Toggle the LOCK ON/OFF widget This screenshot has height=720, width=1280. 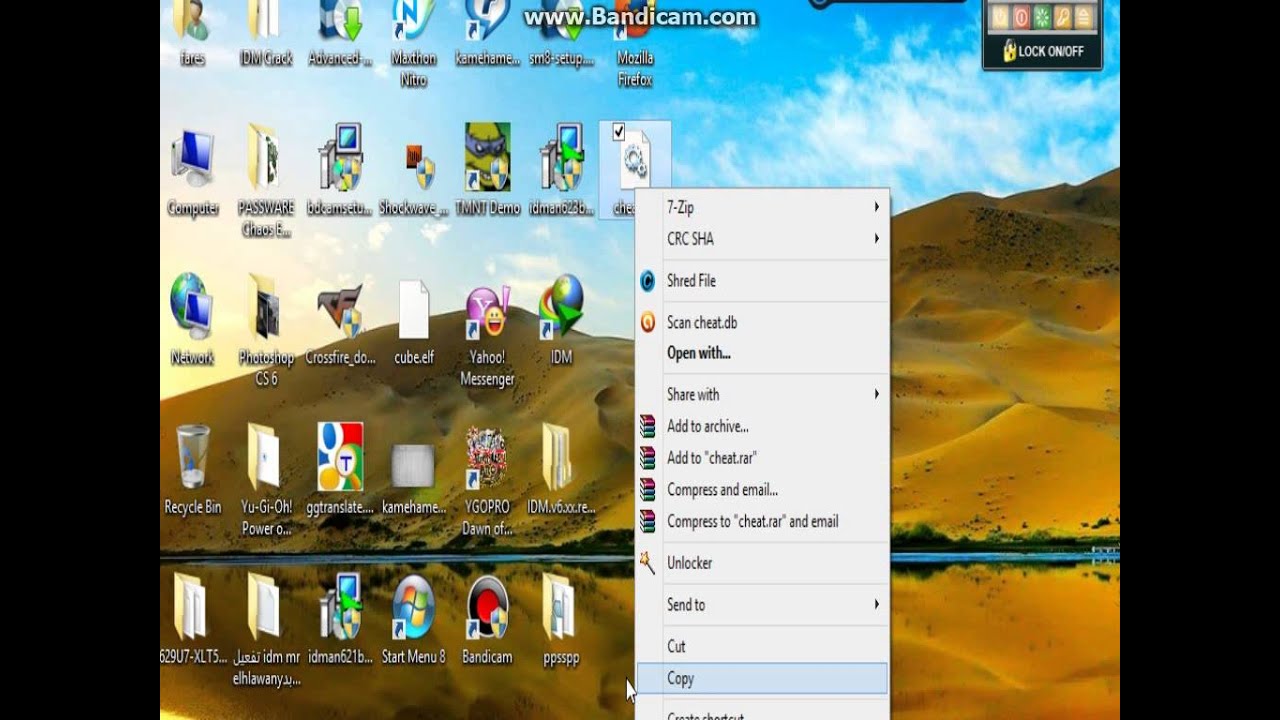(x=1043, y=51)
